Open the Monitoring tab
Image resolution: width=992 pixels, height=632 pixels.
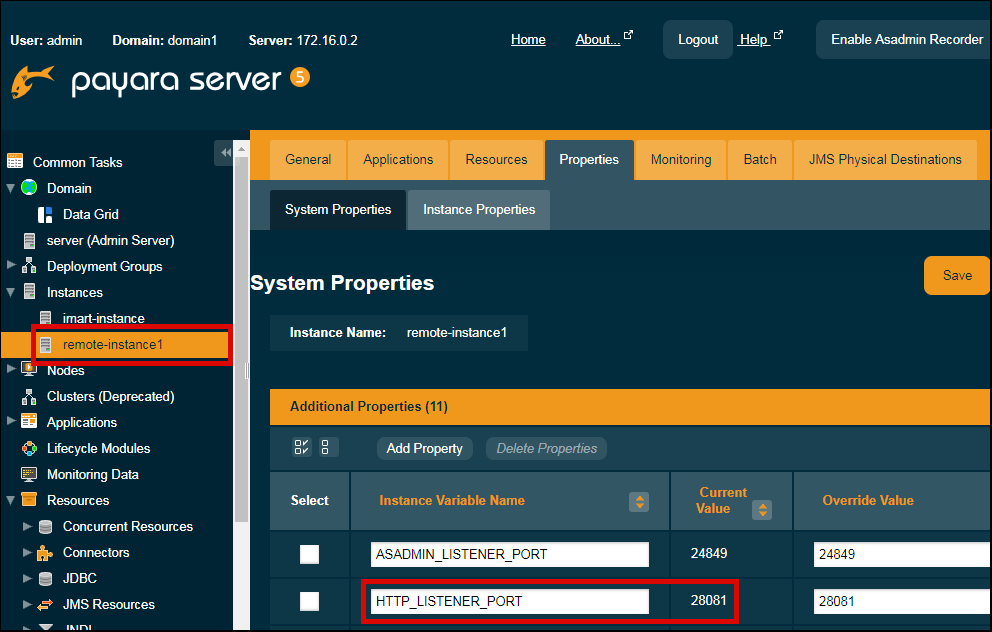pos(681,160)
